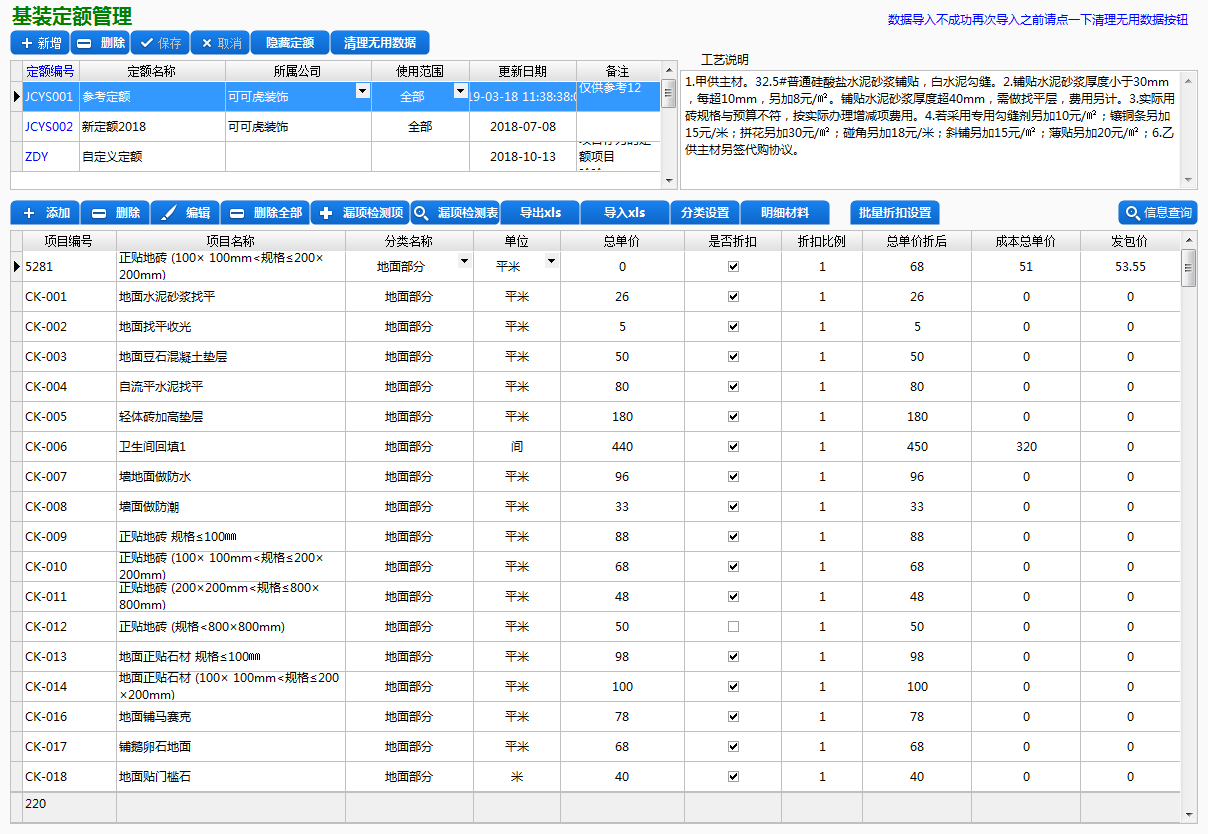
Task: Click the 总单价折后 column header
Action: [x=917, y=242]
